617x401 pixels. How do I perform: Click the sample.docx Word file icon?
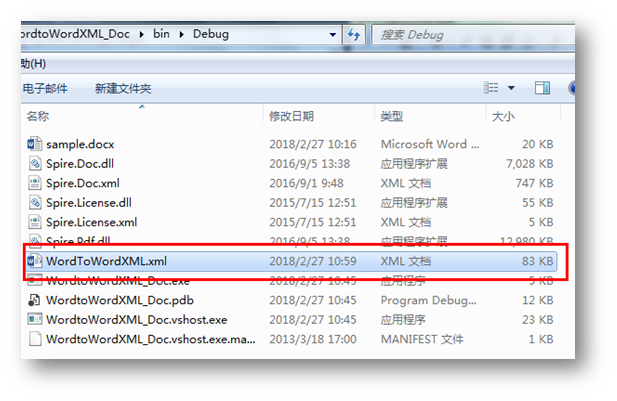[x=35, y=144]
